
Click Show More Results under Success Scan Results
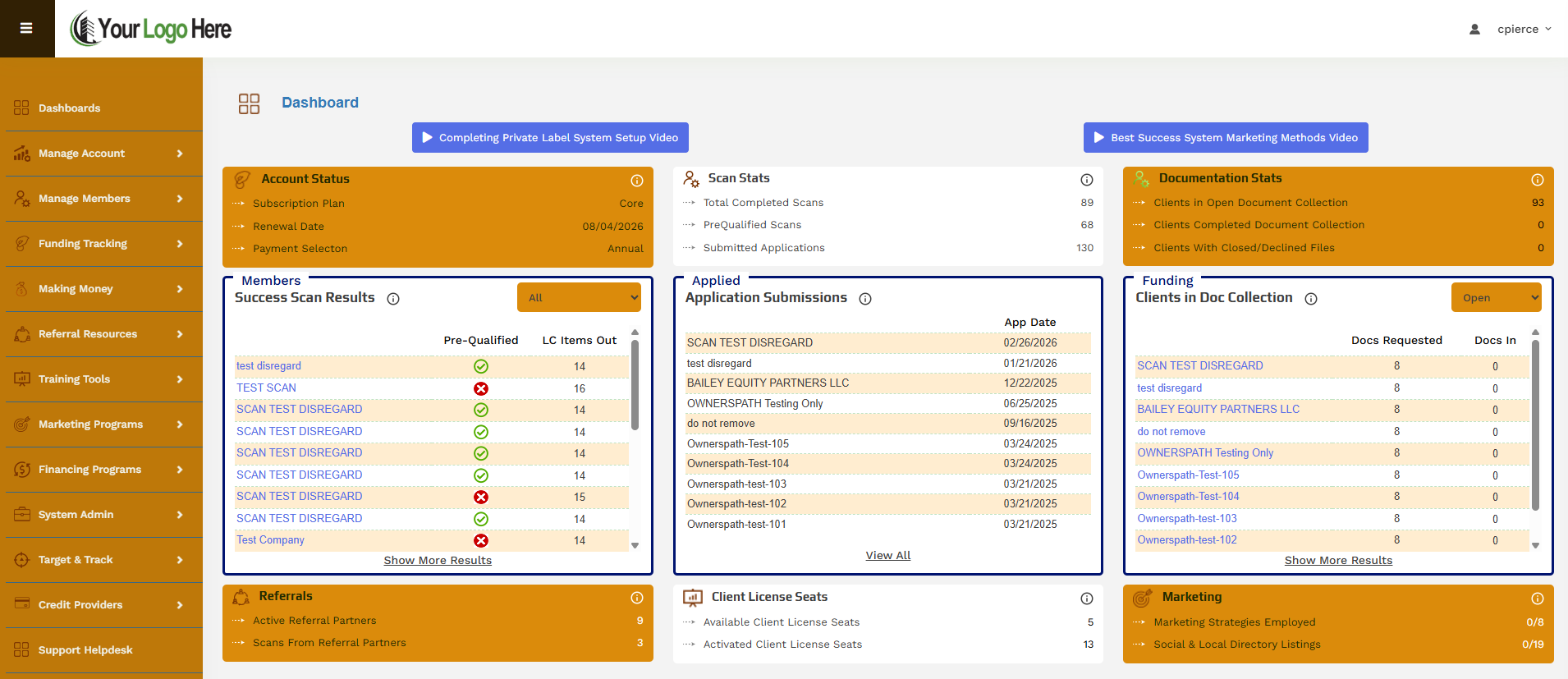click(438, 560)
